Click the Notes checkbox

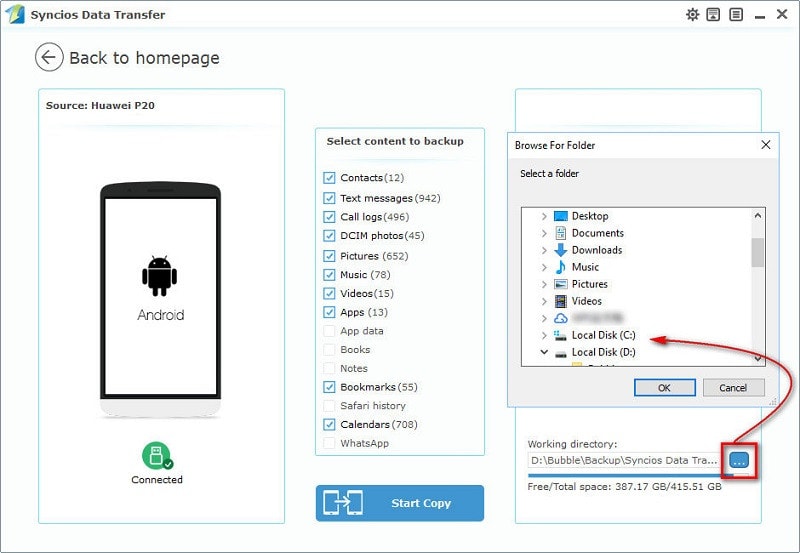click(329, 368)
